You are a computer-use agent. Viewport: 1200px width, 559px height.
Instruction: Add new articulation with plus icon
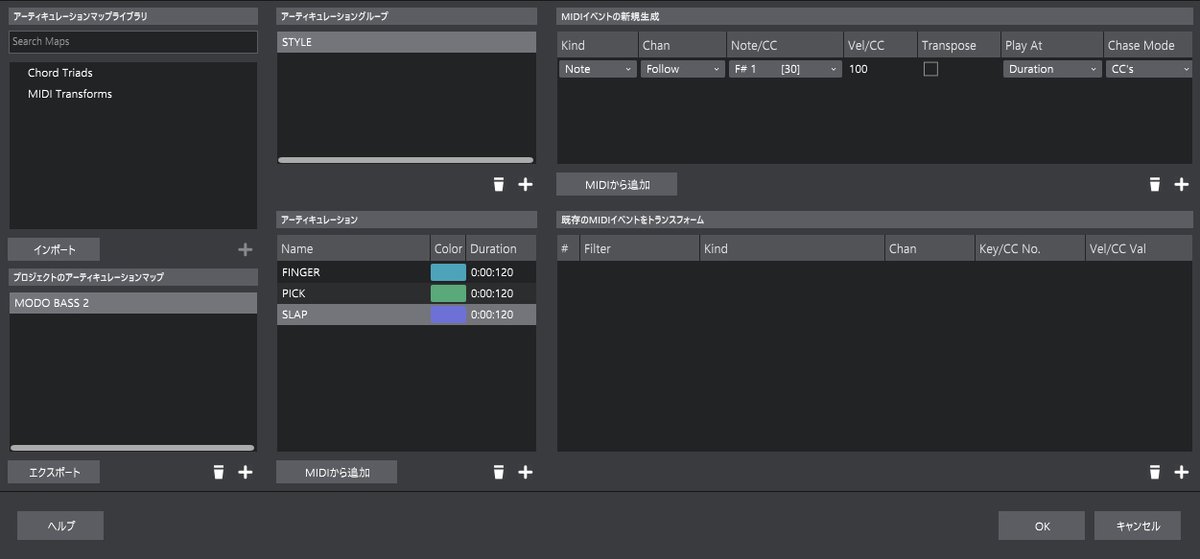[525, 472]
